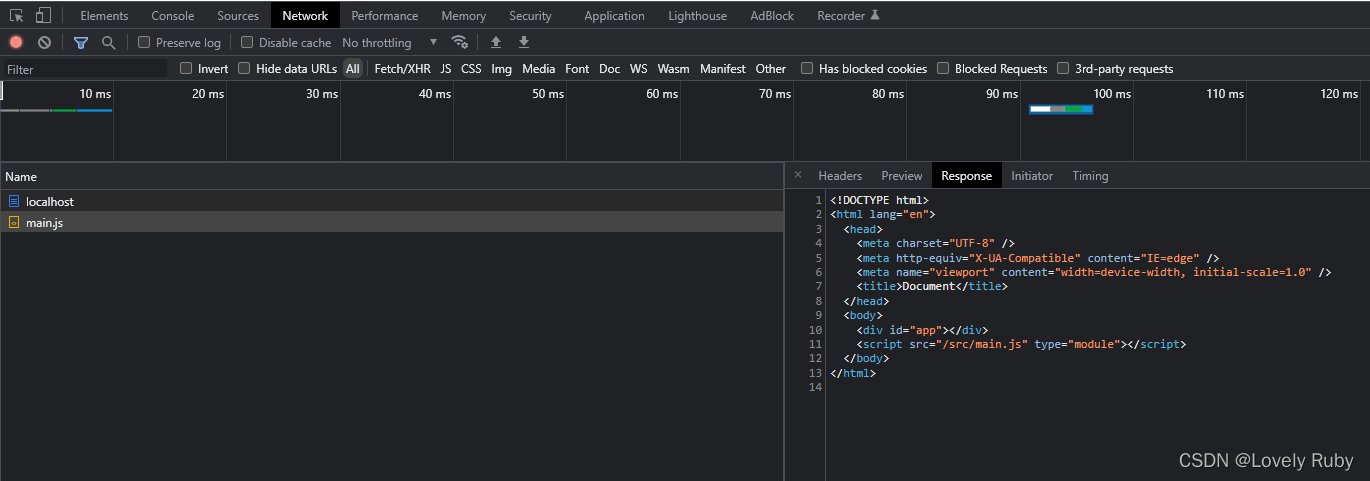Open network conditions wifi icon

pos(460,42)
